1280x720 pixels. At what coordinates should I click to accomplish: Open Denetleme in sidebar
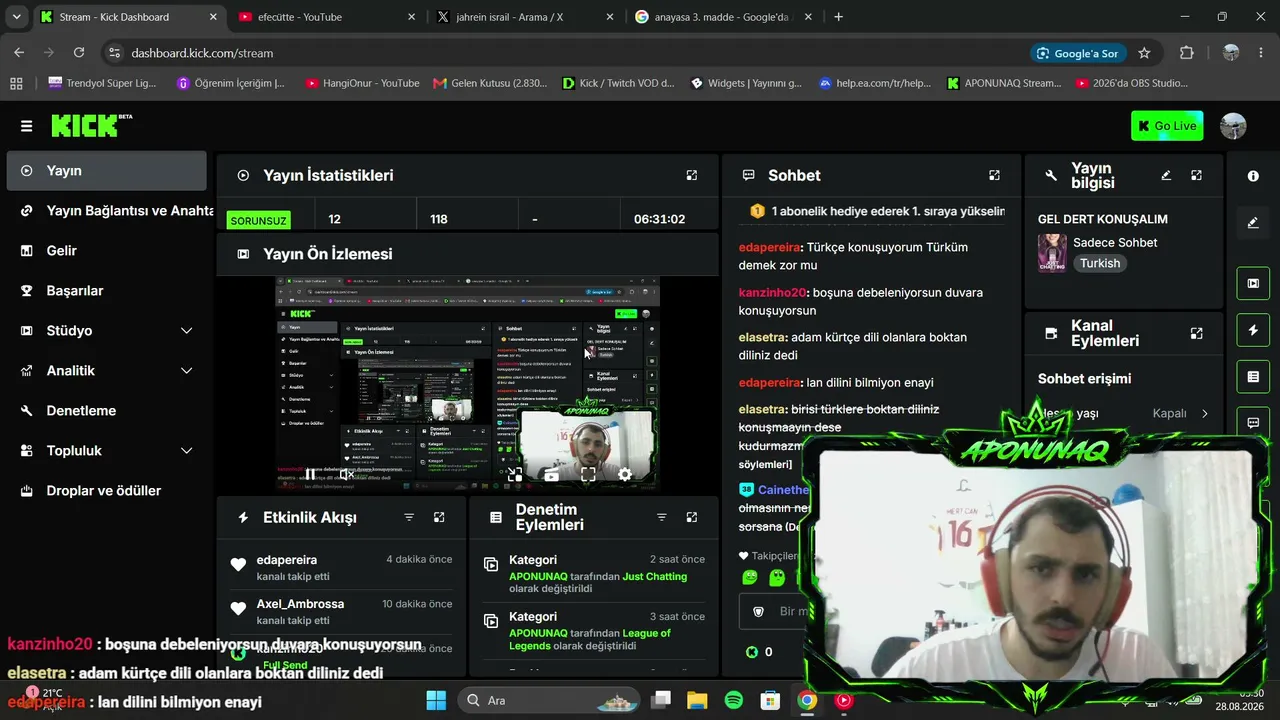tap(106, 411)
